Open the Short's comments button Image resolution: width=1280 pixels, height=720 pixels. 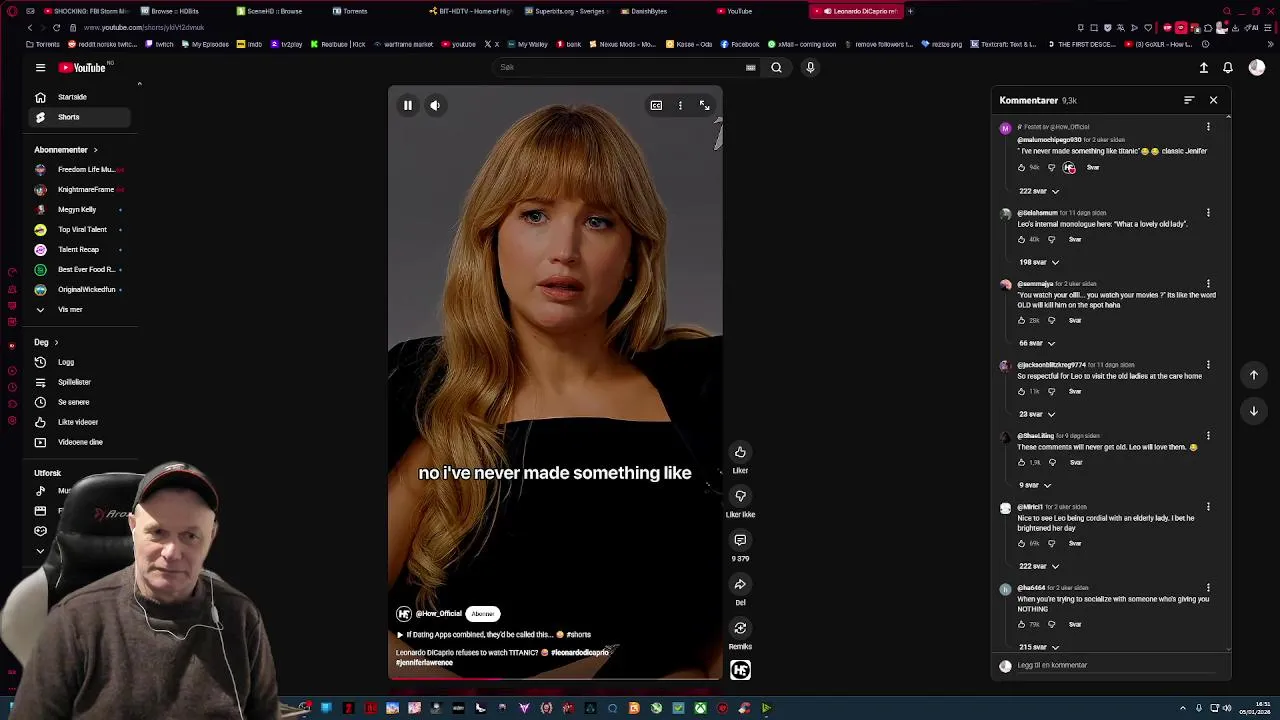pos(740,540)
